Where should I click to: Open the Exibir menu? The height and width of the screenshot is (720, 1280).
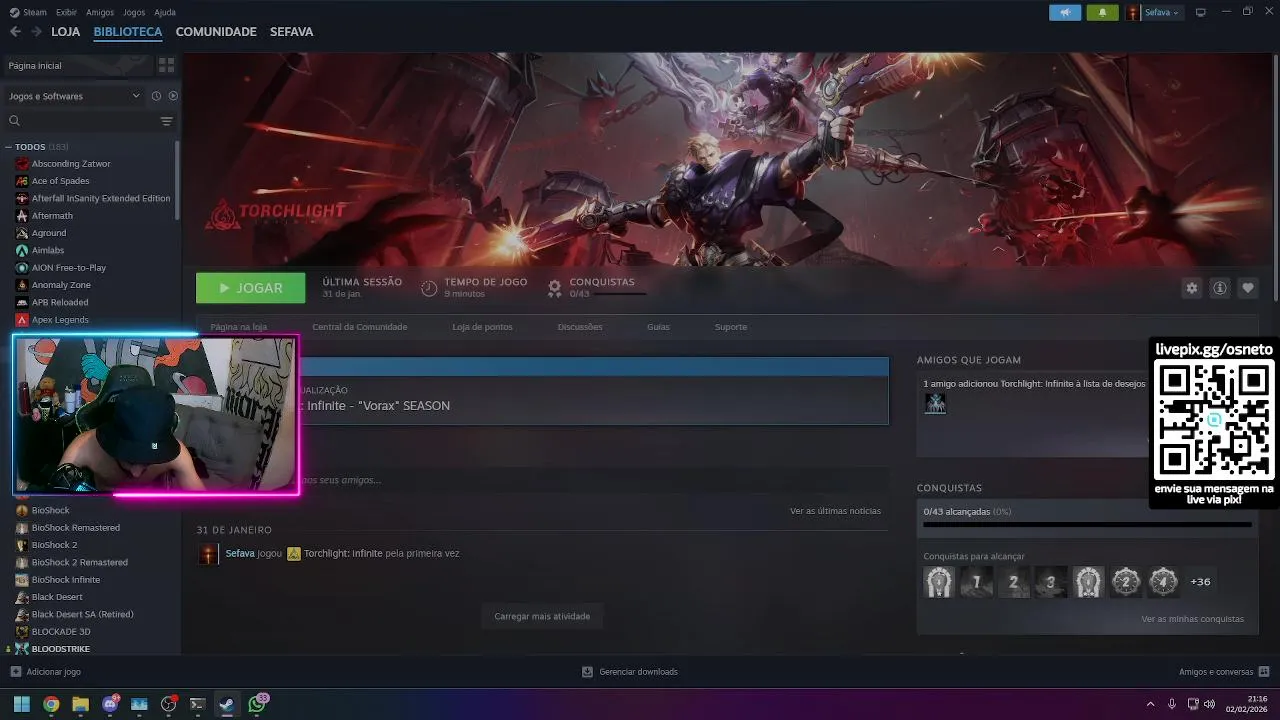pos(66,12)
